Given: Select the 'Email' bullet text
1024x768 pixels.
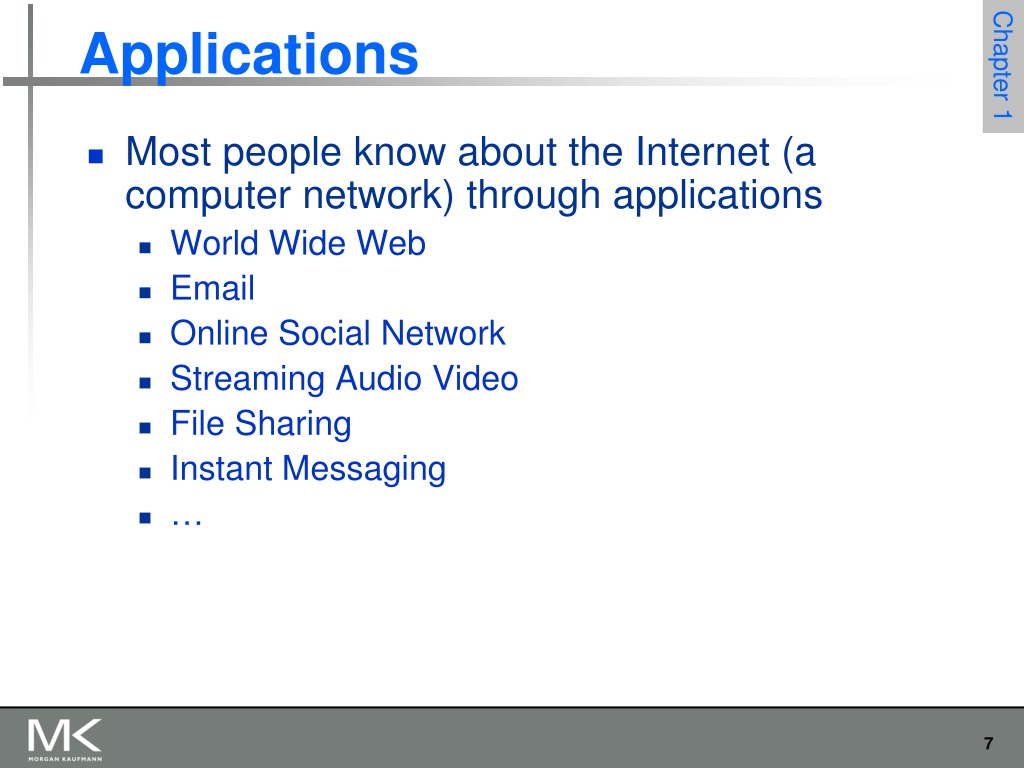Looking at the screenshot, I should point(212,288).
